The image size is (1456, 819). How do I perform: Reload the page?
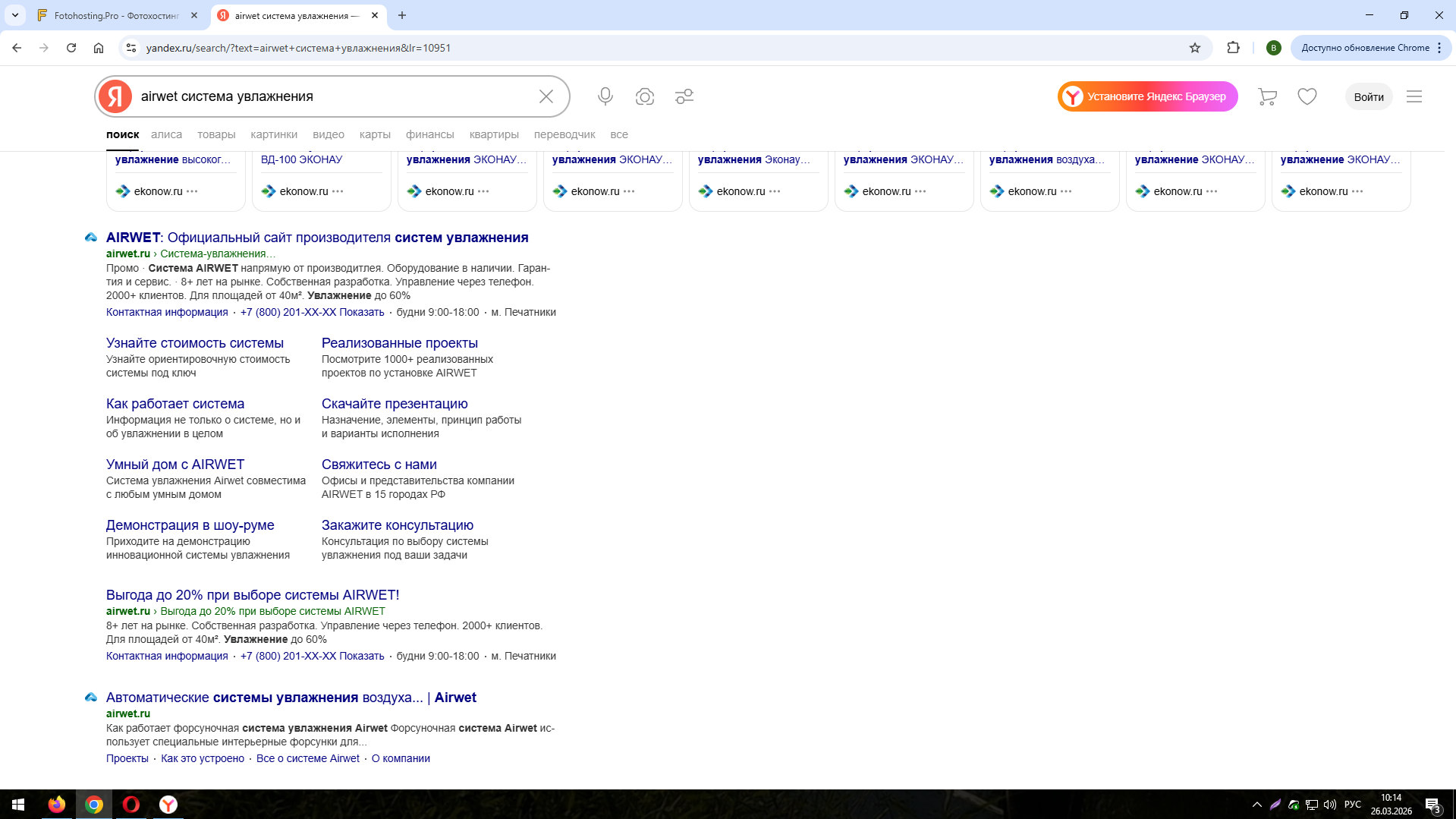pos(71,48)
